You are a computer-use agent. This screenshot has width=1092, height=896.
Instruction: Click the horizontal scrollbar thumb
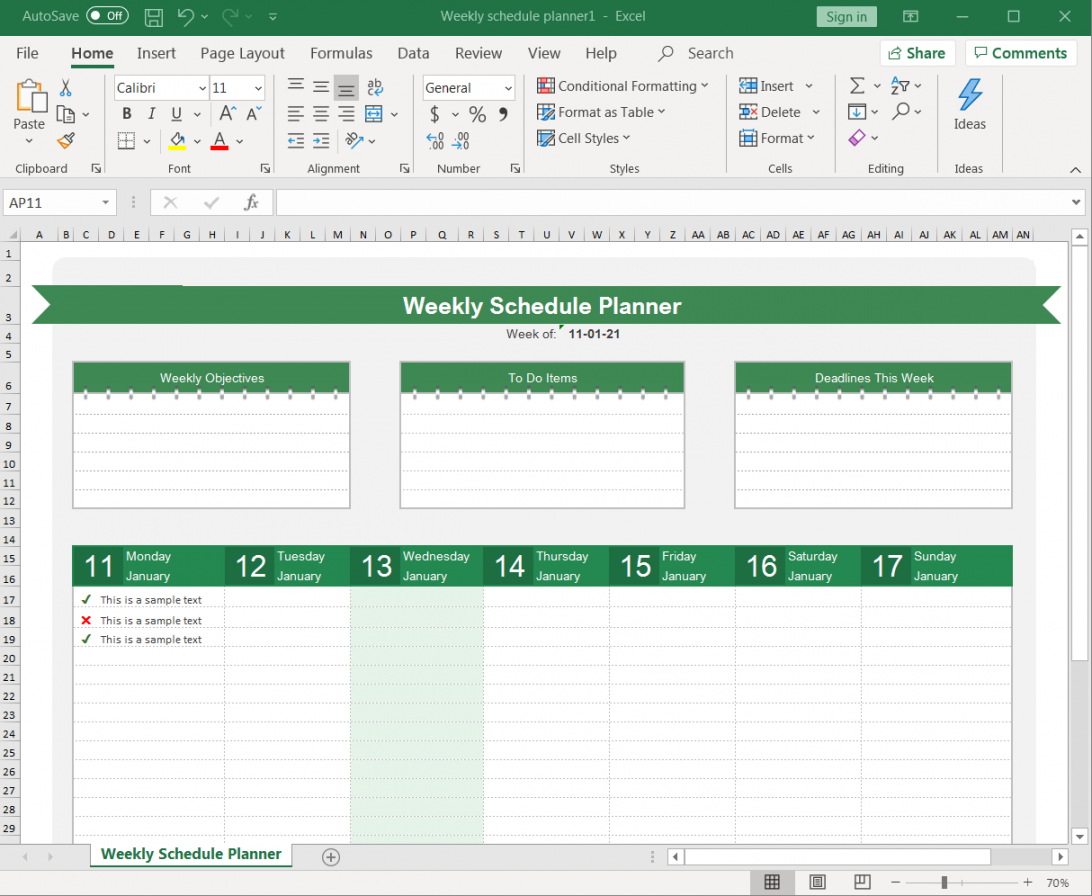[x=838, y=856]
